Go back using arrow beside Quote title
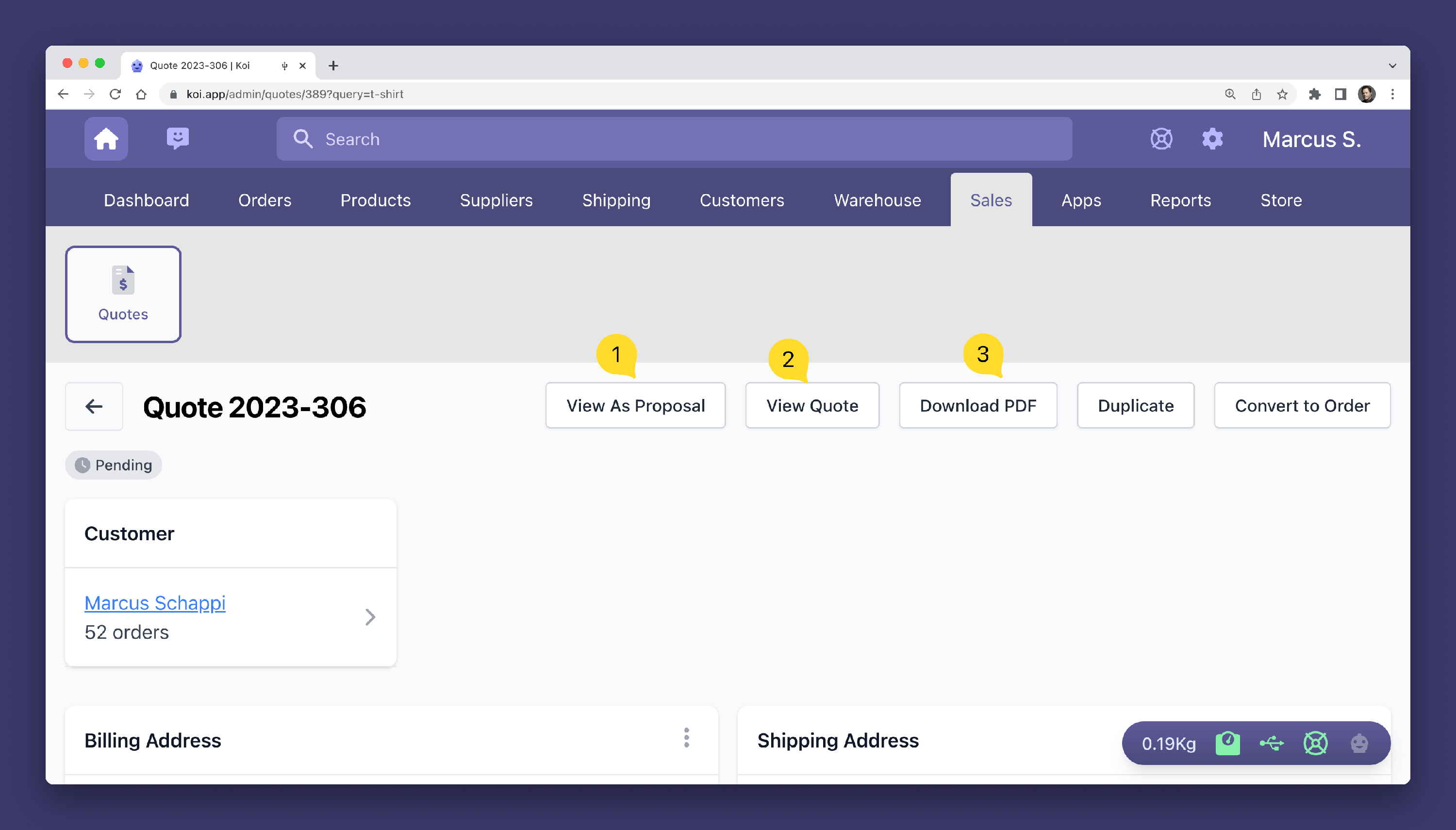1456x830 pixels. [x=94, y=406]
